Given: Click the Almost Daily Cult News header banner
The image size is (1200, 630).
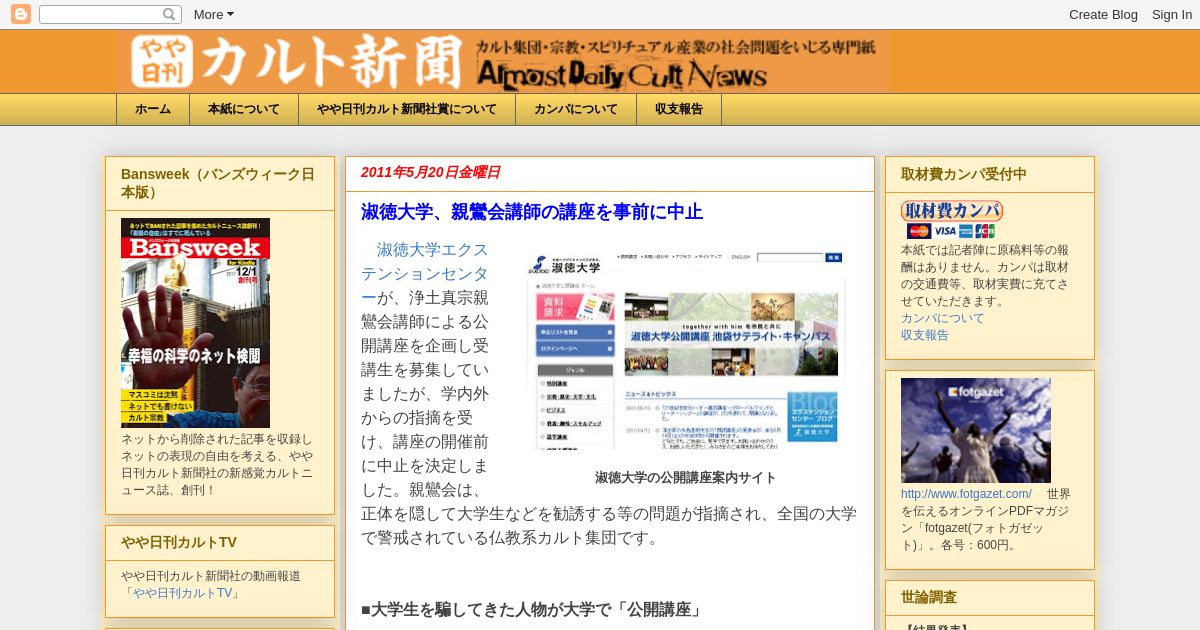Looking at the screenshot, I should coord(502,62).
